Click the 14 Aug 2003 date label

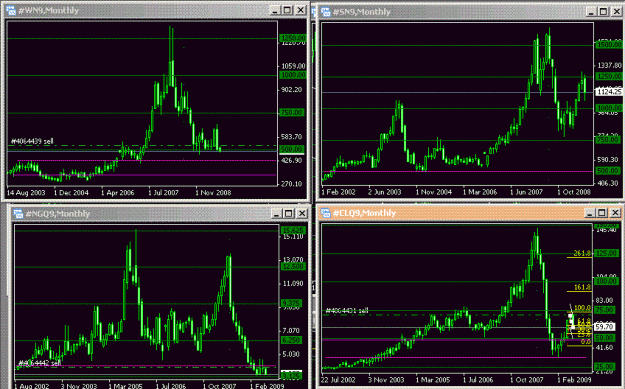pyautogui.click(x=26, y=193)
